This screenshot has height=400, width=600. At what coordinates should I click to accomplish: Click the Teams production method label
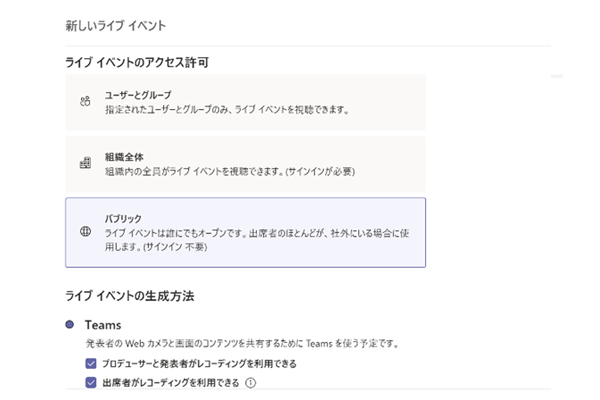coord(103,325)
